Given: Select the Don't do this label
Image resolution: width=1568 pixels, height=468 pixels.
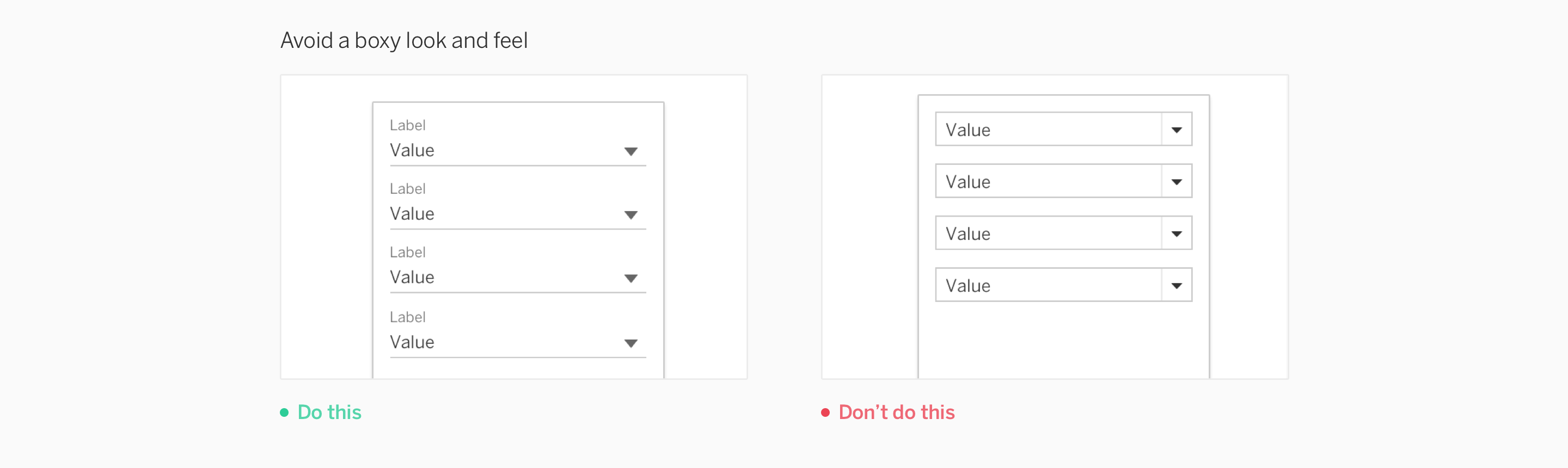Looking at the screenshot, I should coord(896,412).
